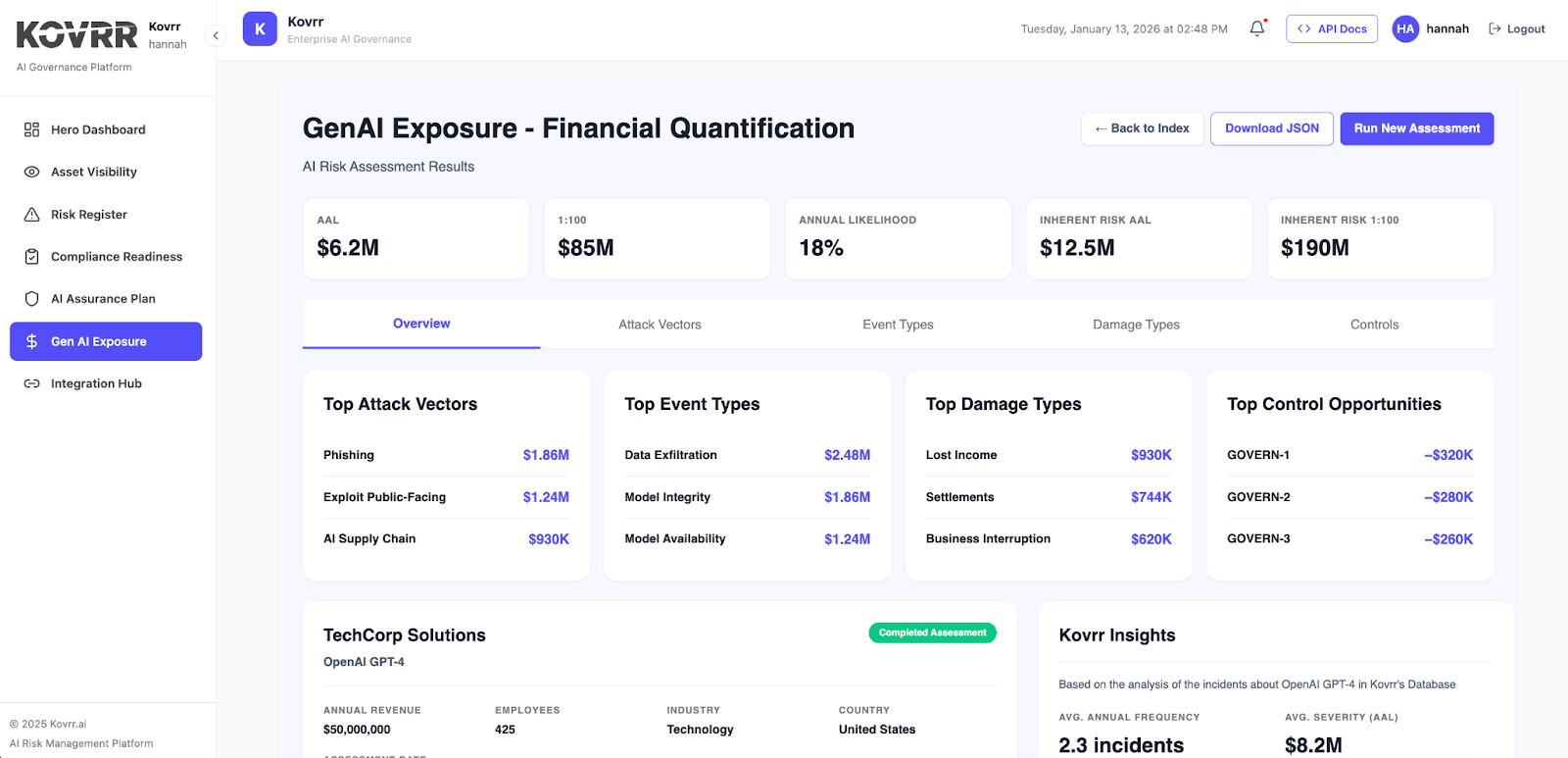Click the GOVERN-2 control row

click(1349, 497)
